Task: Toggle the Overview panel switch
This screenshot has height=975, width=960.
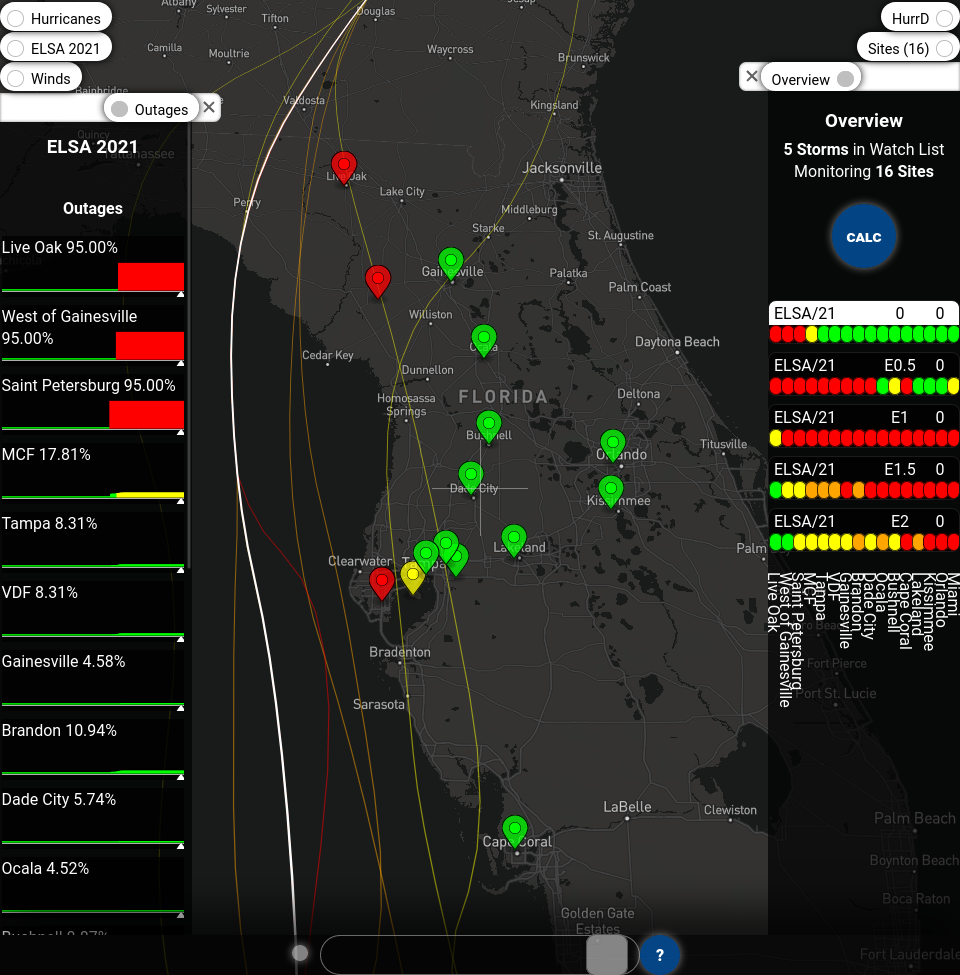Action: 846,79
